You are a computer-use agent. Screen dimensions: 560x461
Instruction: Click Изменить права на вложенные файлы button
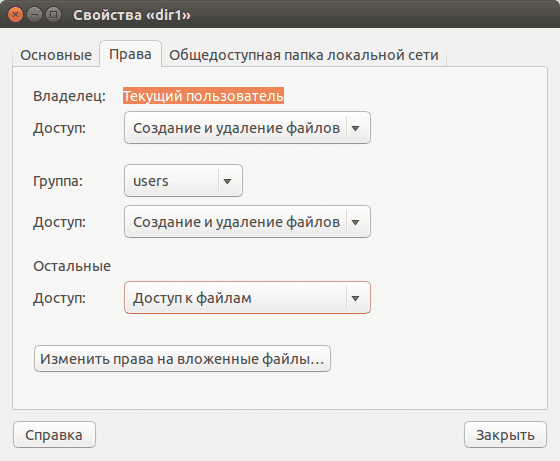click(182, 359)
